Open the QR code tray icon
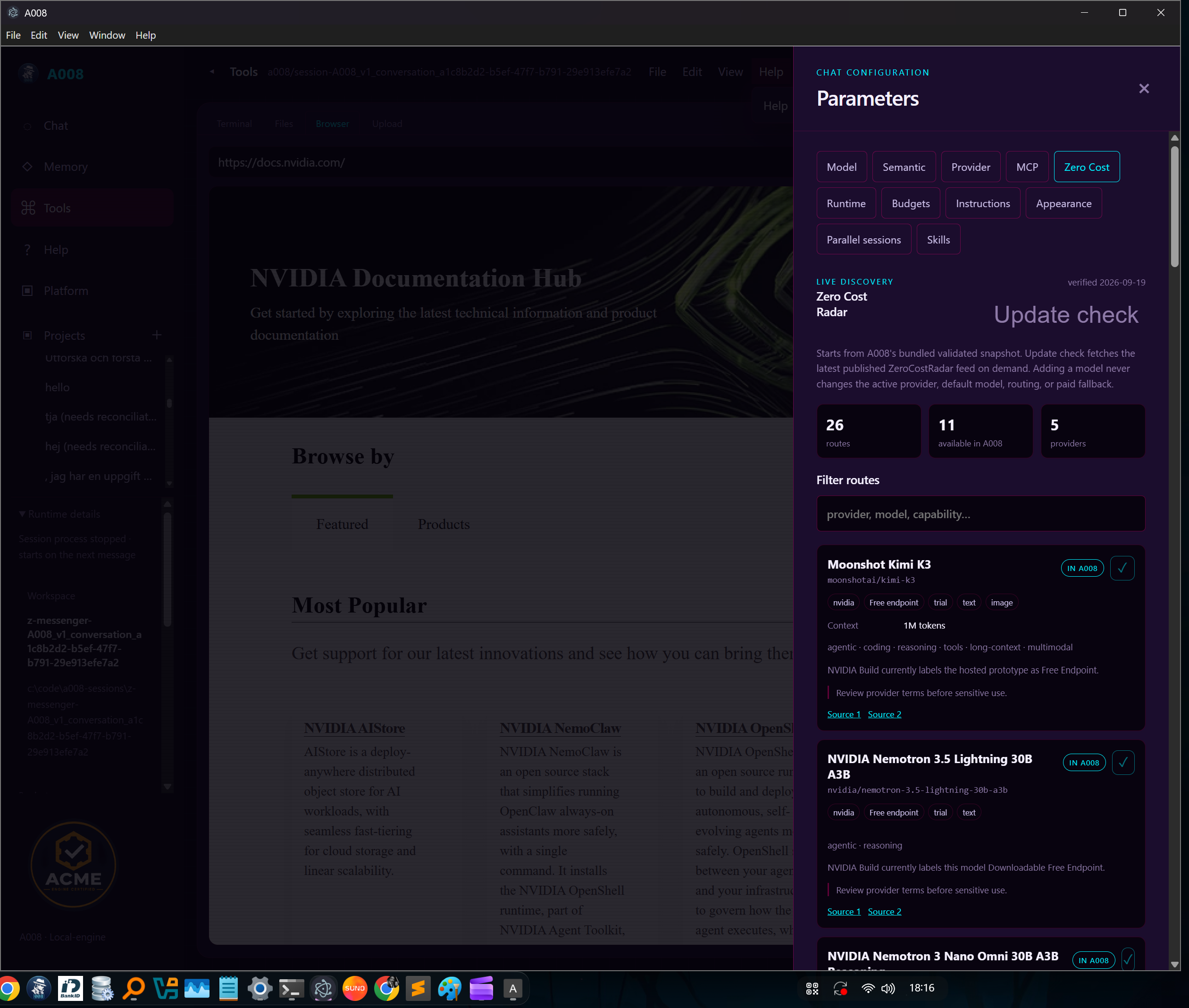The width and height of the screenshot is (1189, 1008). click(x=812, y=989)
